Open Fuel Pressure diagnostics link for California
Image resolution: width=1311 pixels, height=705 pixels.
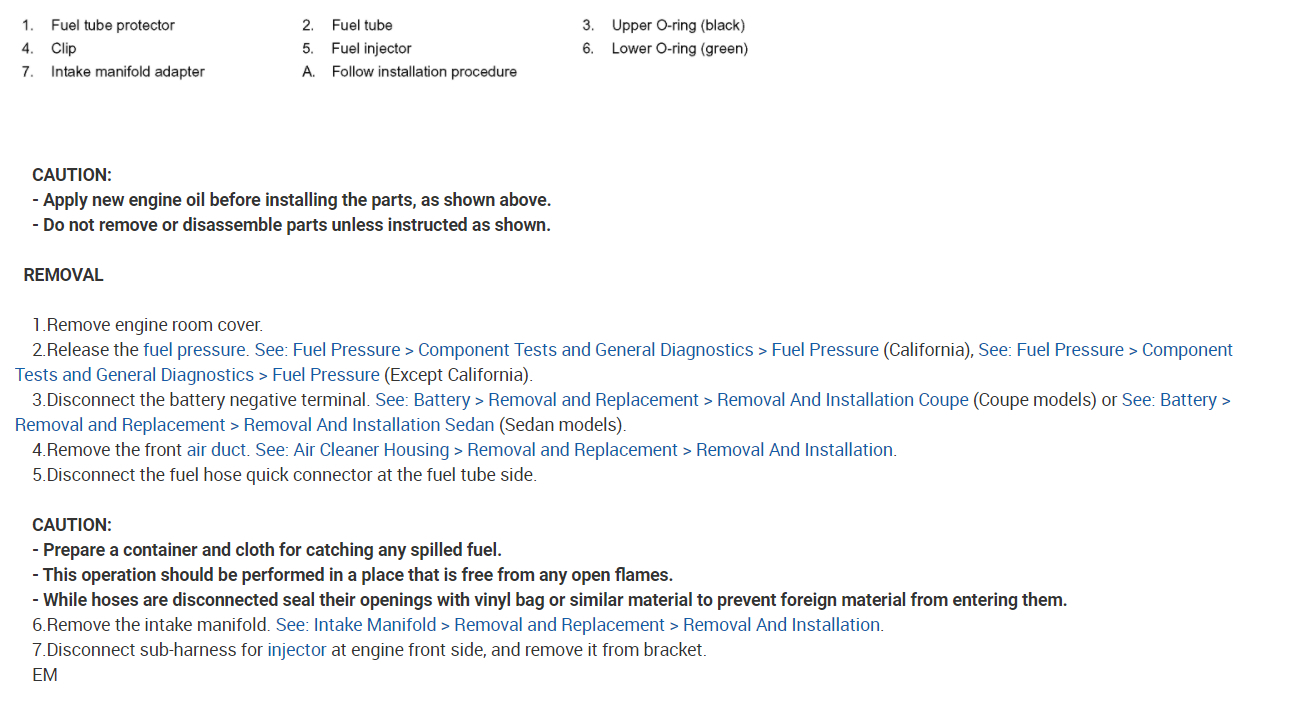coord(567,350)
